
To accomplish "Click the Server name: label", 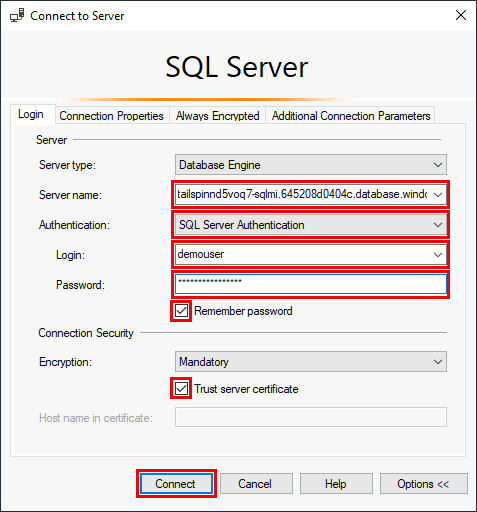I will click(x=70, y=195).
